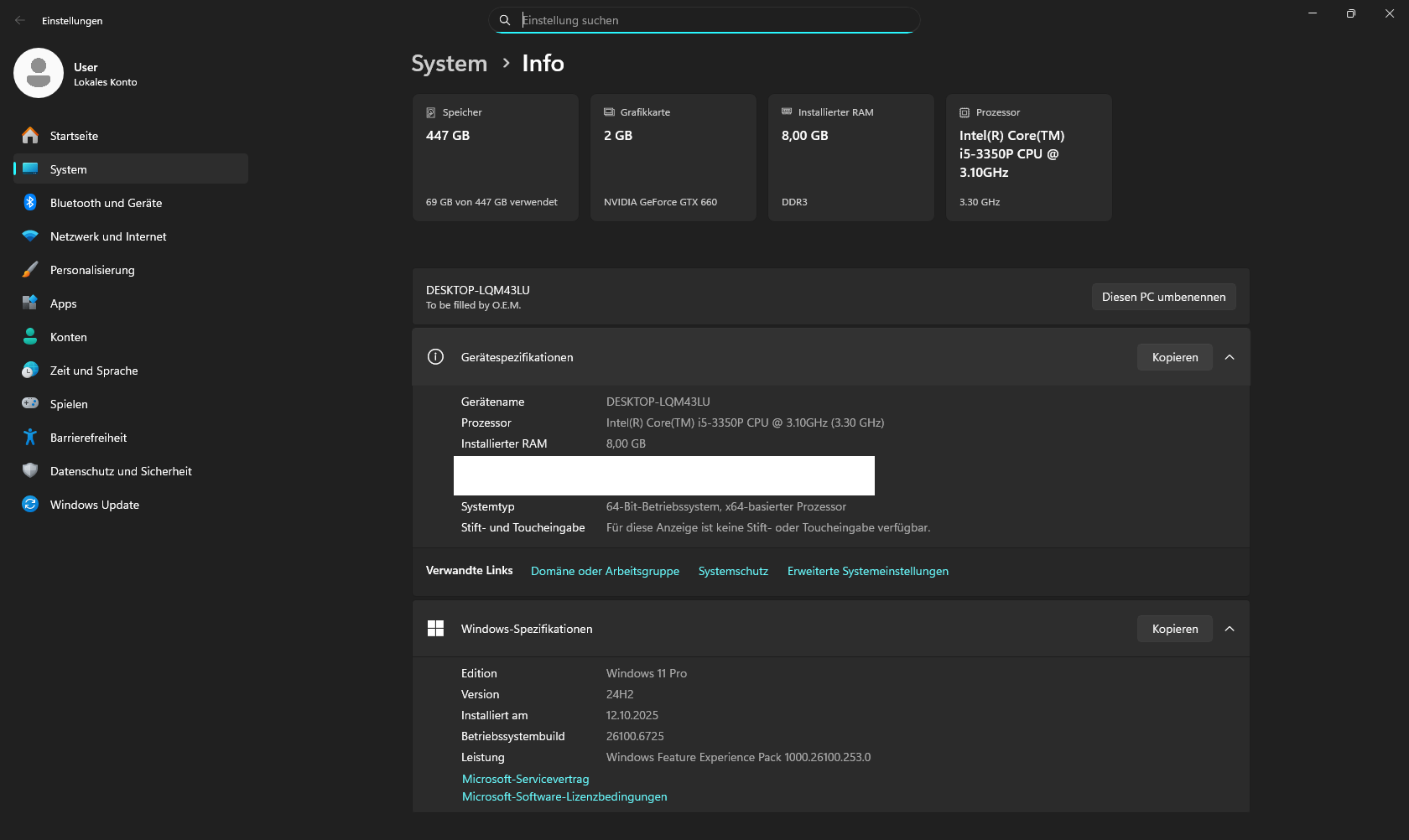1409x840 pixels.
Task: Click the Spielen gamepad icon
Action: 30,404
